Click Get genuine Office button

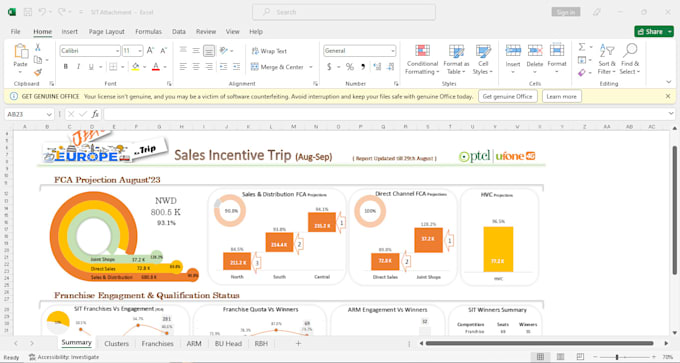tap(508, 96)
